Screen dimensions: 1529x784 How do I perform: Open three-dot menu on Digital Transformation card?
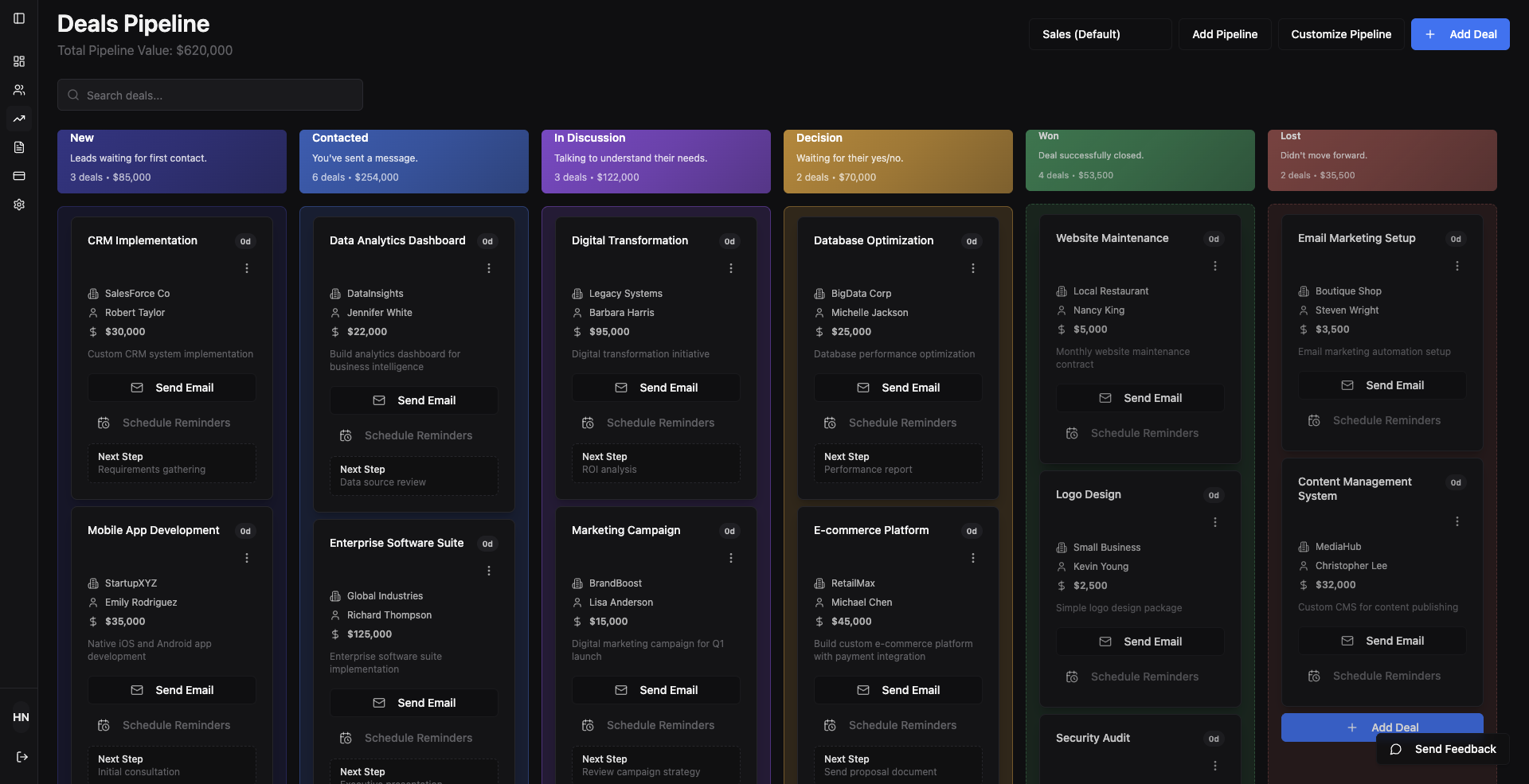(731, 268)
